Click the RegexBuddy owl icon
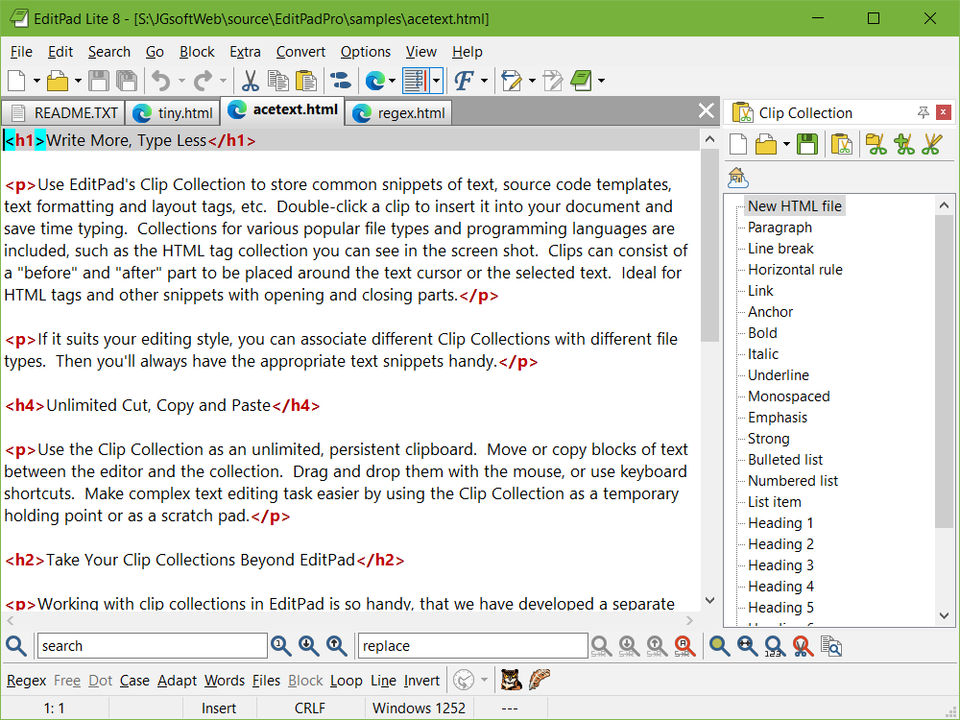 511,680
